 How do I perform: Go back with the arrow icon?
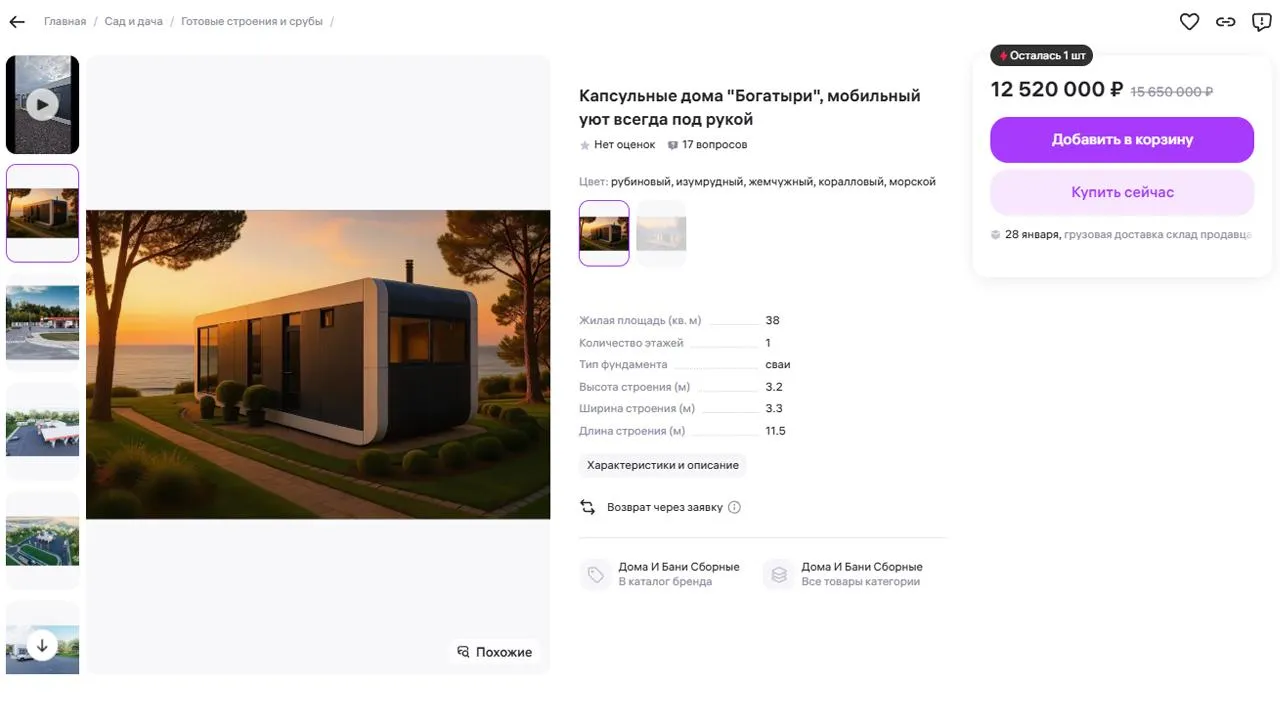coord(16,21)
